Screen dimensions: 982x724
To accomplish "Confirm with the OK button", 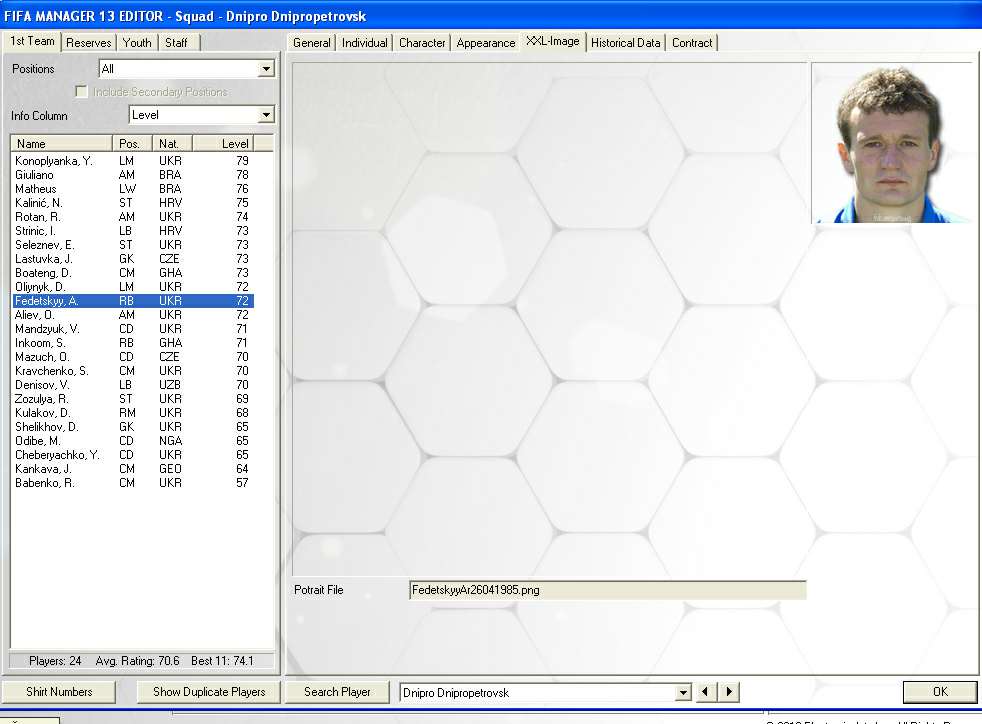I will coord(939,691).
